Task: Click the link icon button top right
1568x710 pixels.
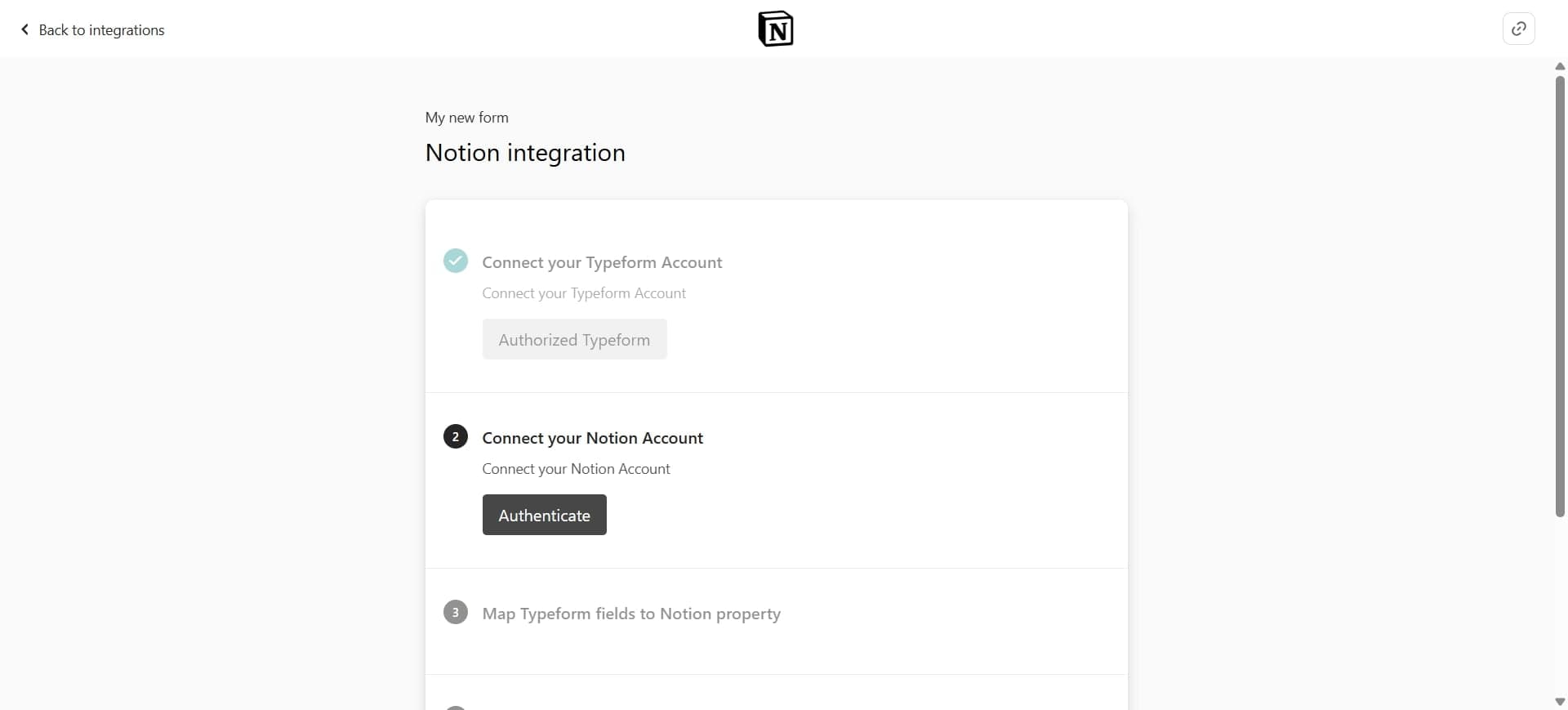Action: [1518, 29]
